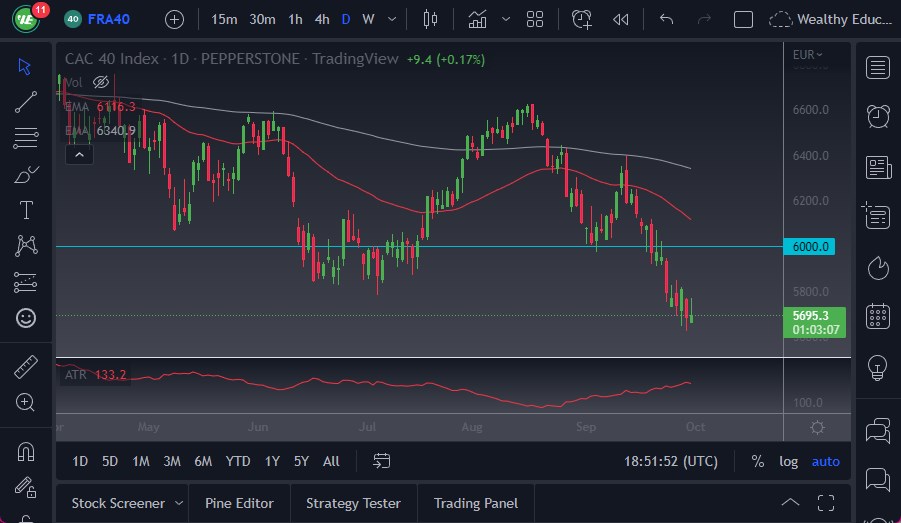This screenshot has height=523, width=901.
Task: Open the Strategy Tester tab
Action: click(x=353, y=503)
